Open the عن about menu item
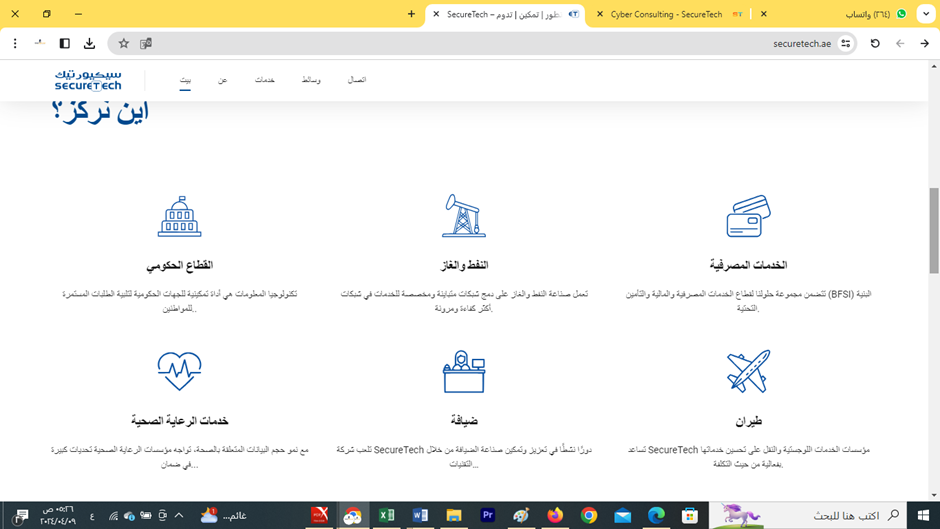Viewport: 940px width, 529px height. click(x=222, y=80)
